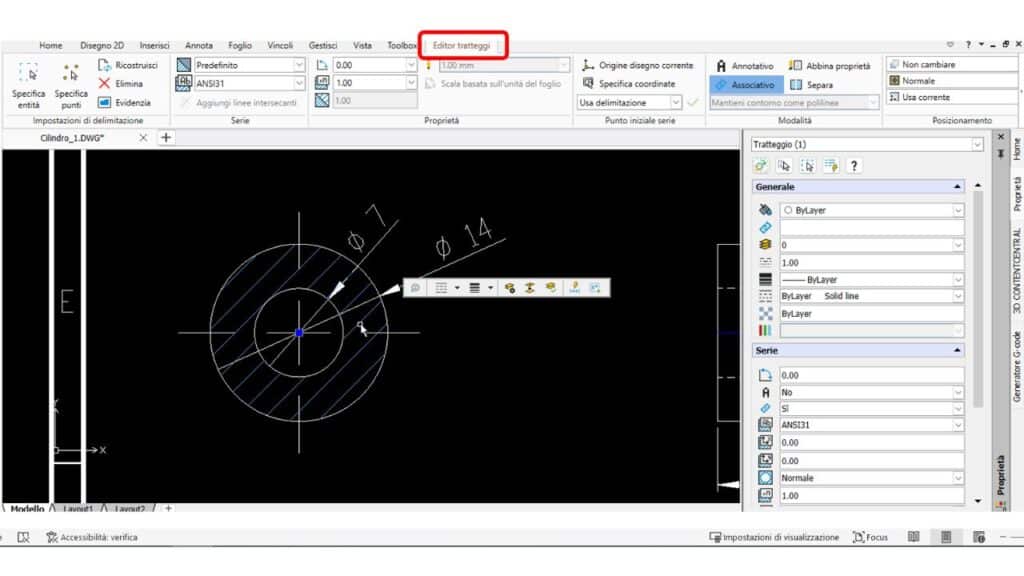Open Impostazioni di visualizzazione in the status bar
Screen dimensions: 1024x576
tap(775, 536)
